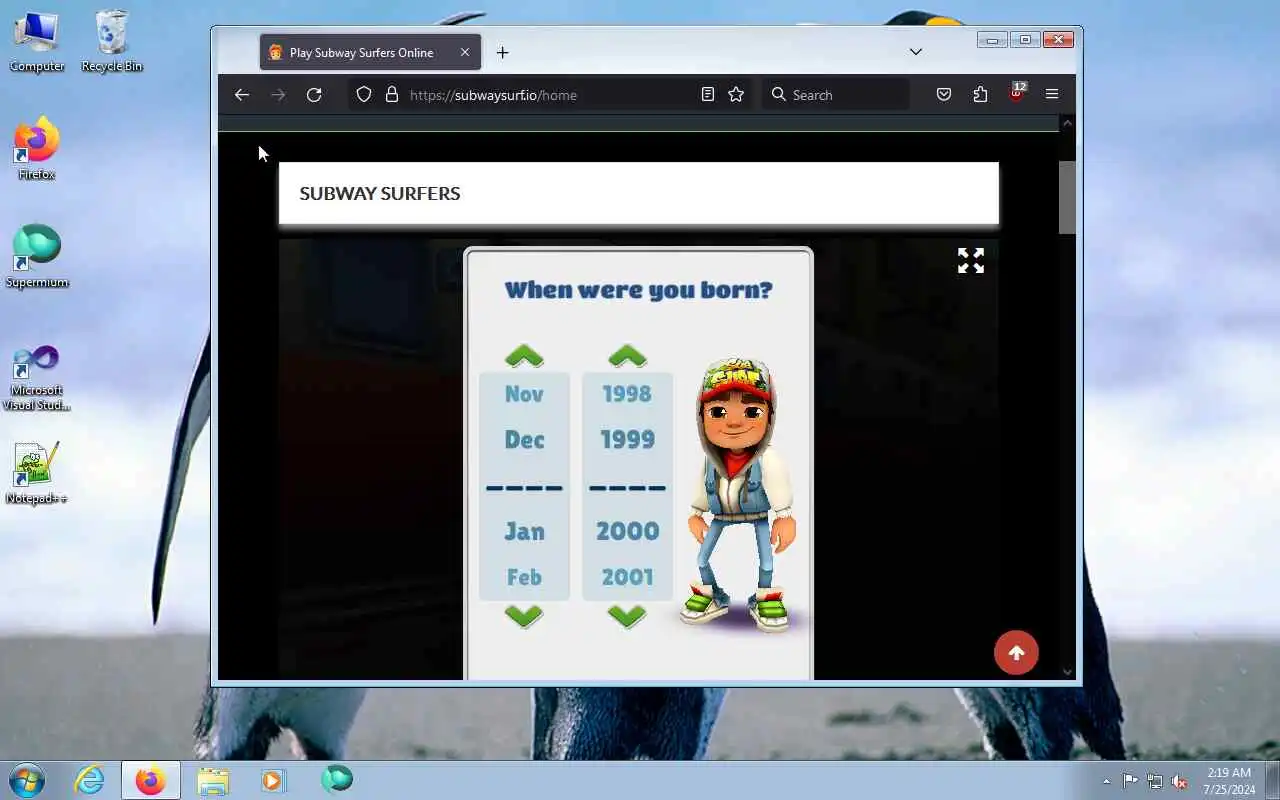Click network tray icon
This screenshot has width=1280, height=800.
coord(1155,781)
